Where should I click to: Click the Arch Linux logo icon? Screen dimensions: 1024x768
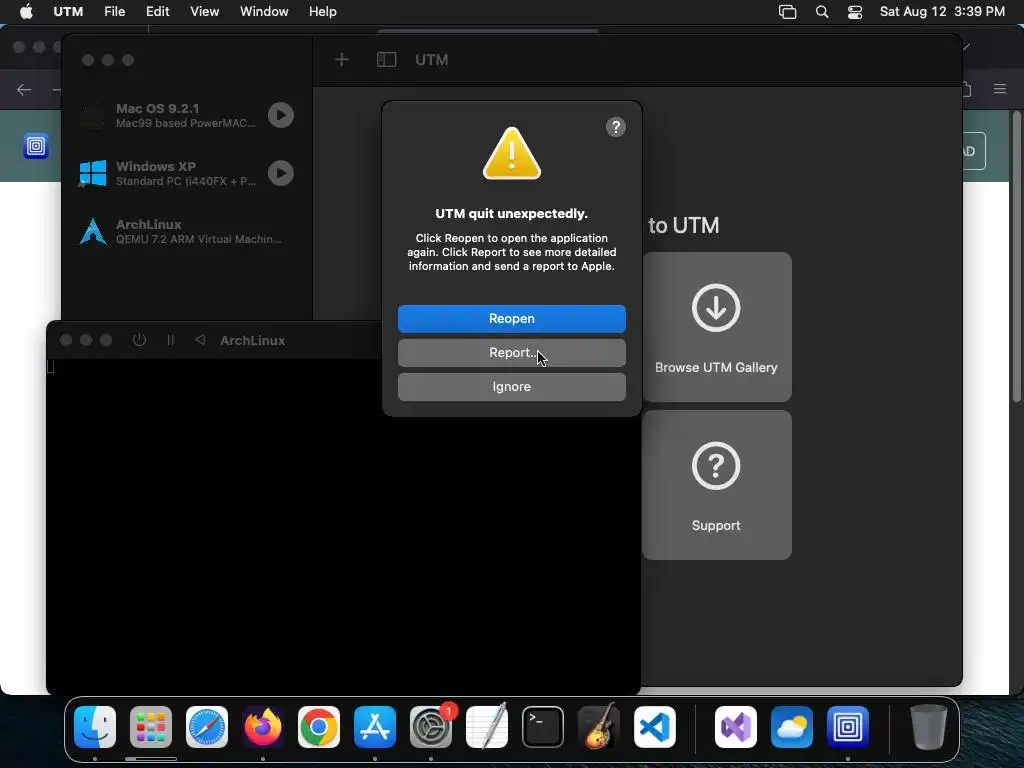point(93,231)
